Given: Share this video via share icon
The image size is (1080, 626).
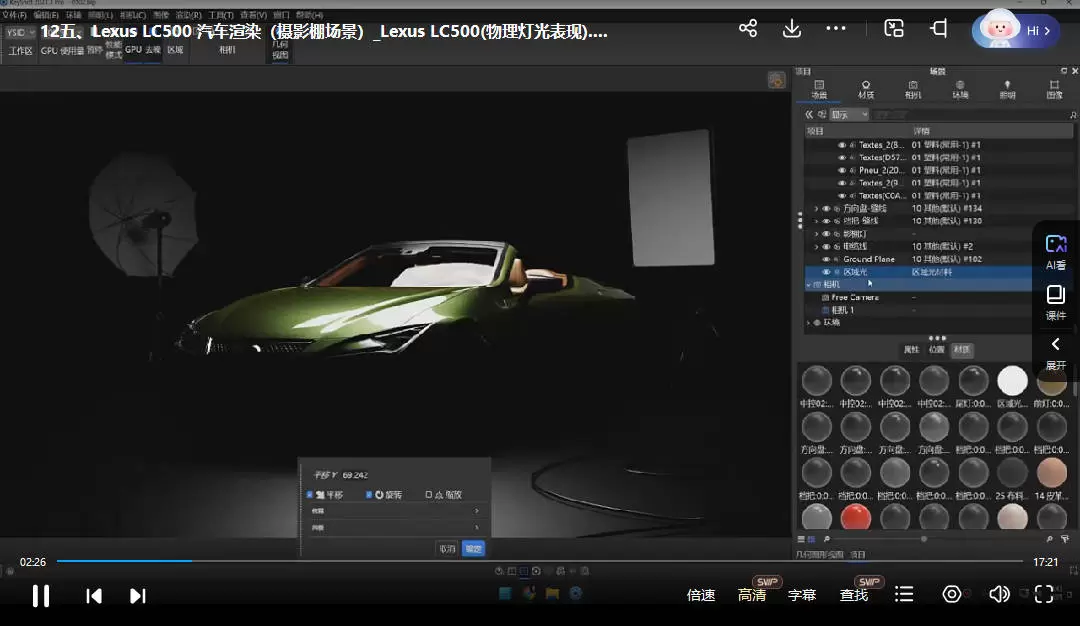Looking at the screenshot, I should pos(748,28).
